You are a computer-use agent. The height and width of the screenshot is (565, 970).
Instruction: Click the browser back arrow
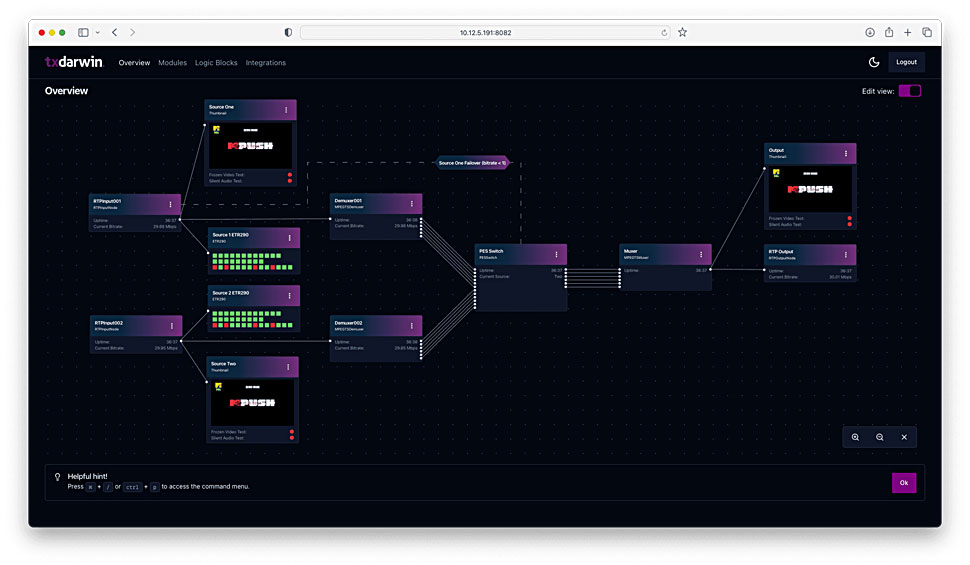click(x=114, y=32)
